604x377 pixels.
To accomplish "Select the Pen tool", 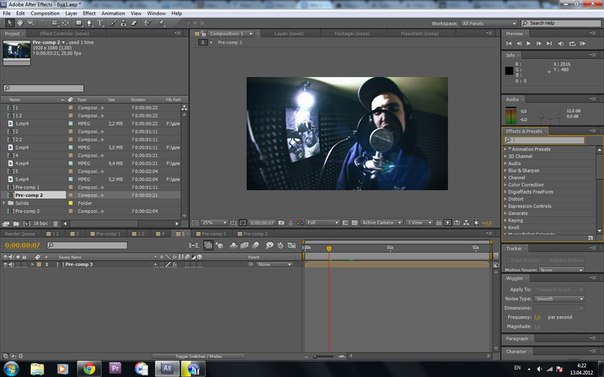I will [x=89, y=23].
